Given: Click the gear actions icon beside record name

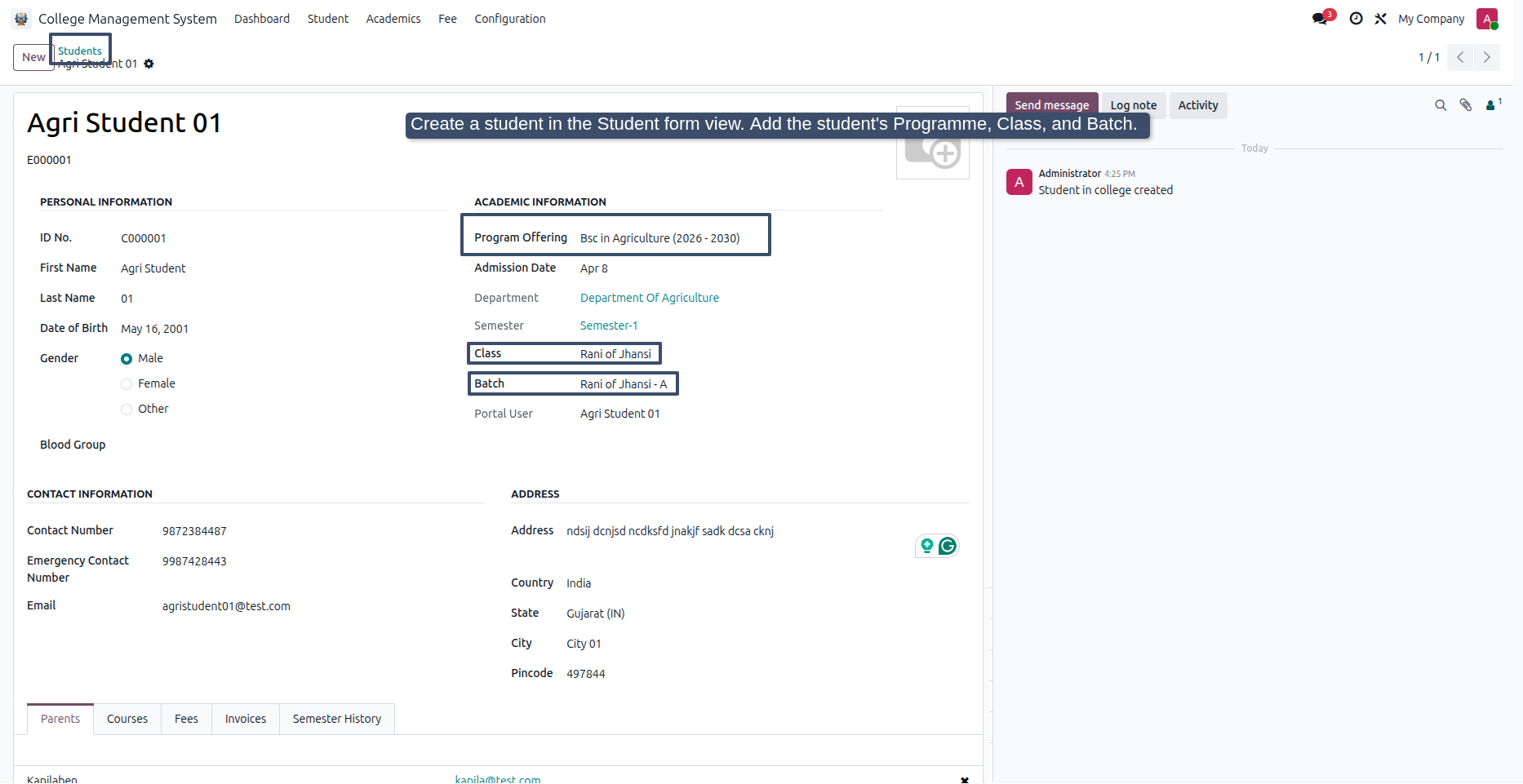Looking at the screenshot, I should [x=149, y=64].
